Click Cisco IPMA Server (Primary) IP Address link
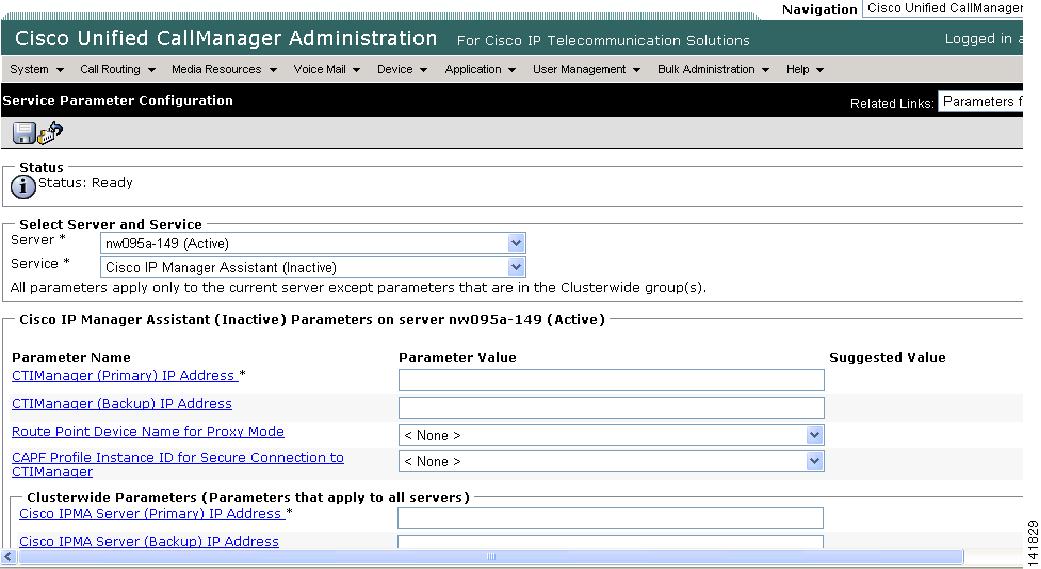 click(152, 514)
